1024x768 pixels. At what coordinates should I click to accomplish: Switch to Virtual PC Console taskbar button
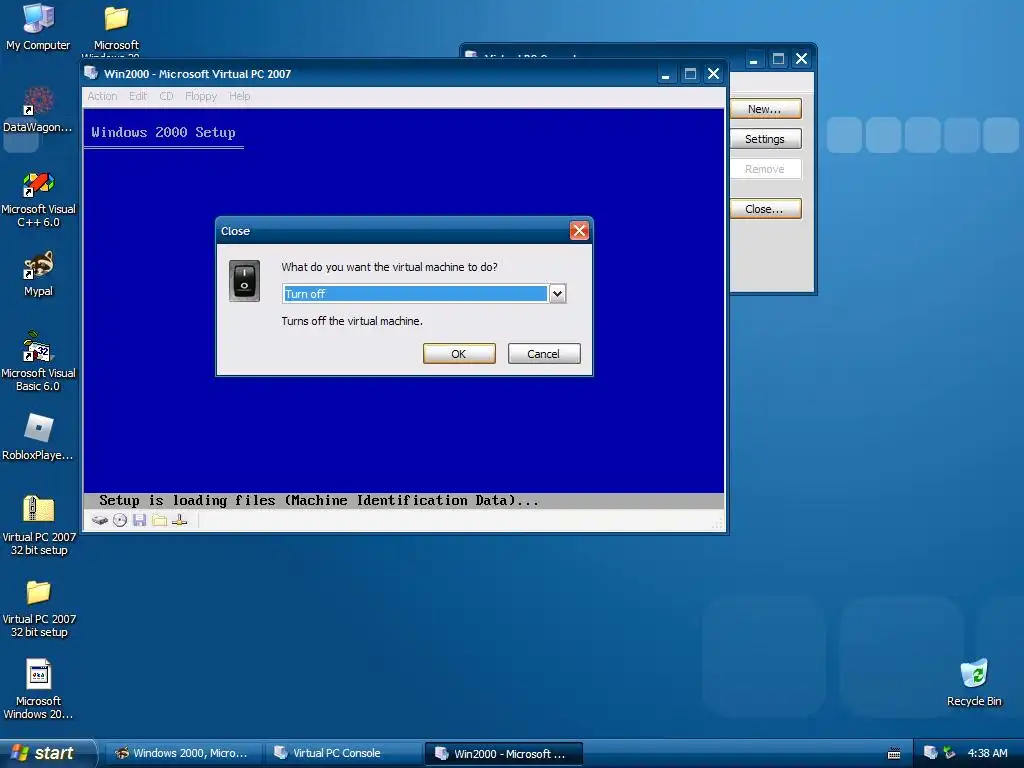click(343, 753)
